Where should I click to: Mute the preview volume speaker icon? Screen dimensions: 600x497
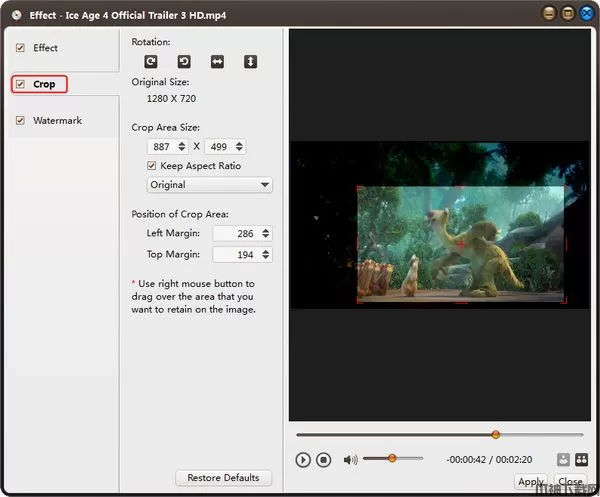[x=350, y=460]
